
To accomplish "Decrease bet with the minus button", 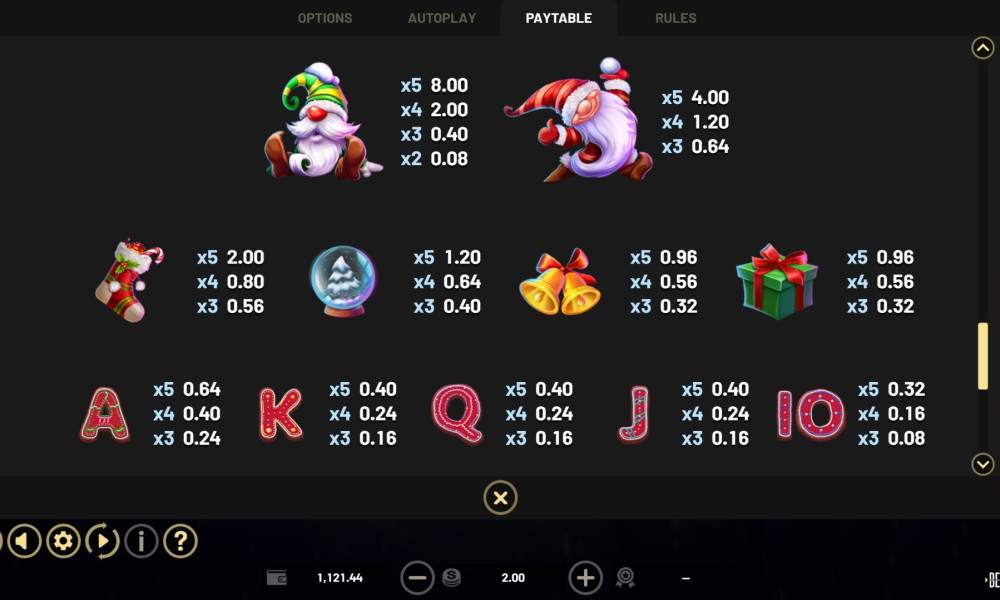I will pos(417,578).
